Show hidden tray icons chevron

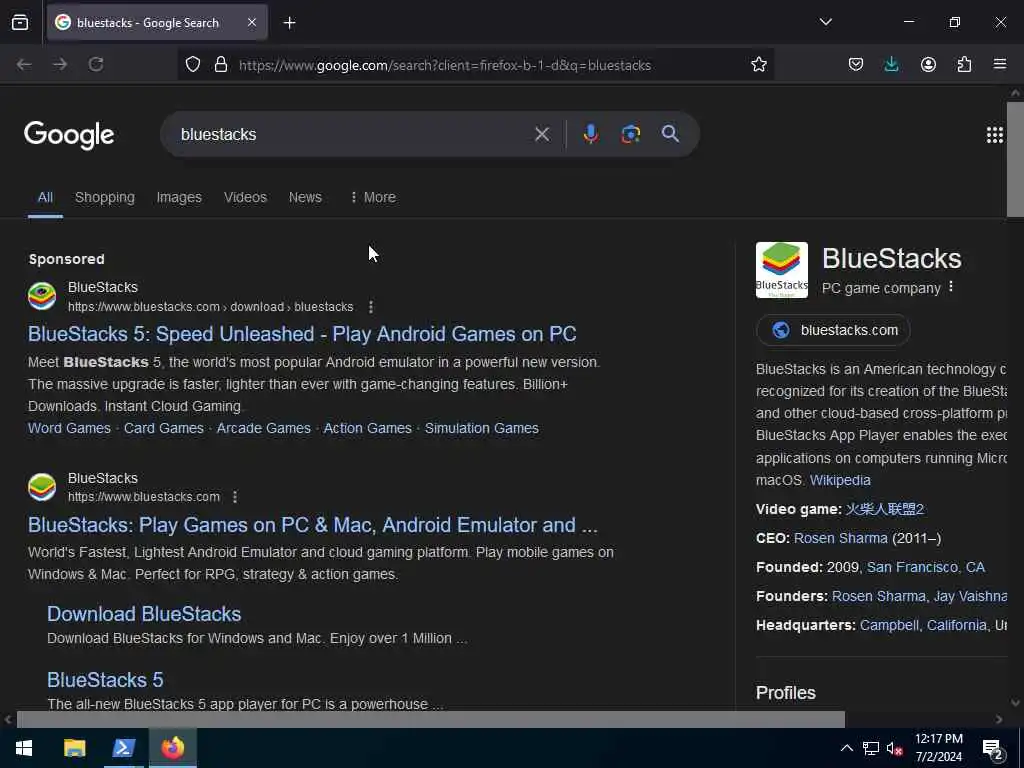click(x=846, y=748)
